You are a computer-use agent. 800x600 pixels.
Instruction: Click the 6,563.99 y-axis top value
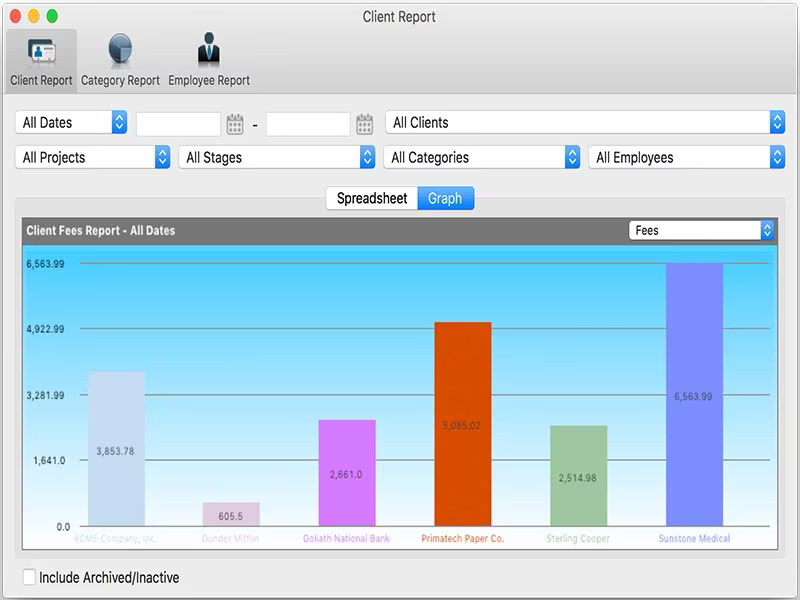(45, 264)
